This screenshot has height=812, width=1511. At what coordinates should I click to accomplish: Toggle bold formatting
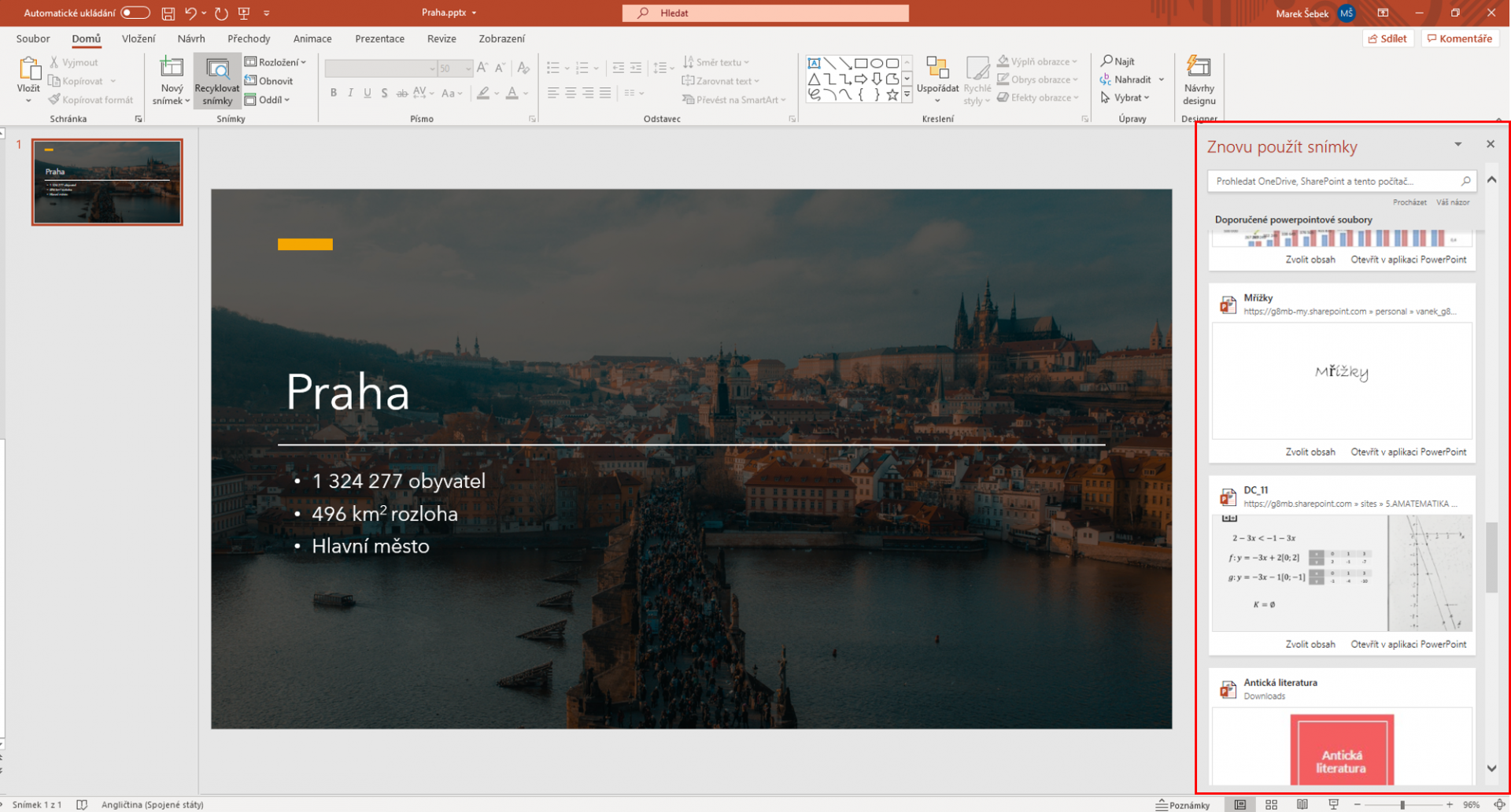pos(332,93)
